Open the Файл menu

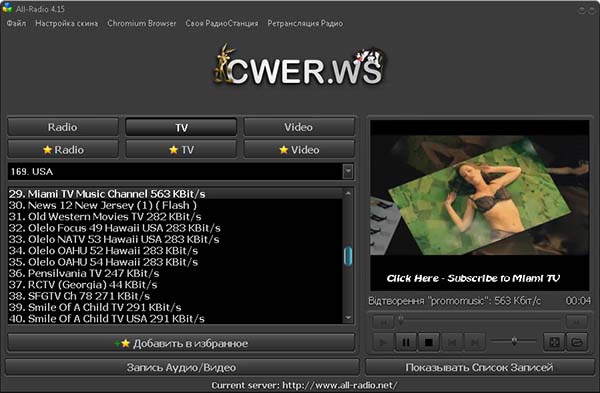coord(16,23)
